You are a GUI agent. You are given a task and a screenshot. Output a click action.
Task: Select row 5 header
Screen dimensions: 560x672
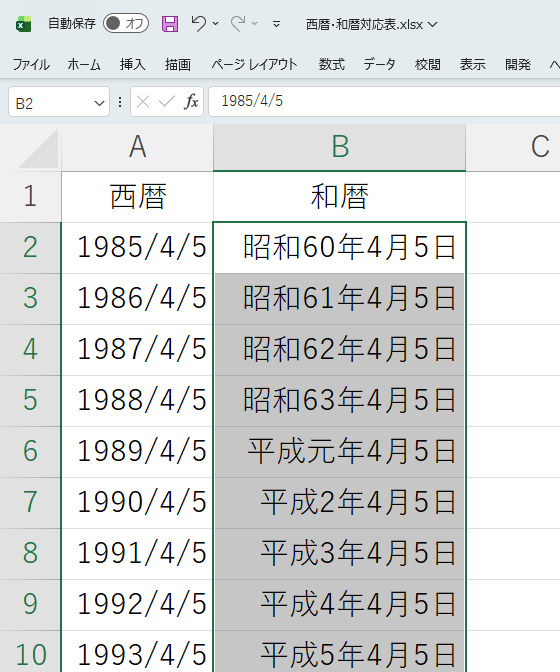click(30, 401)
